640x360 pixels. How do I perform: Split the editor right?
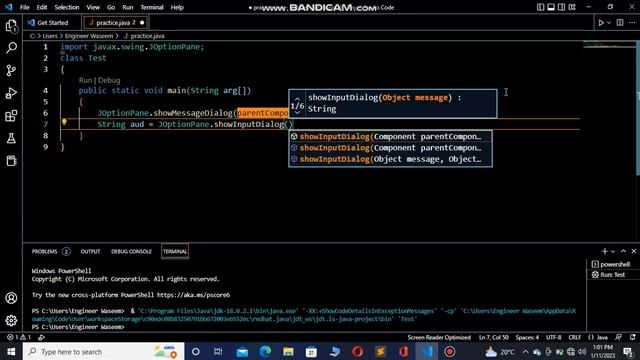coord(620,23)
